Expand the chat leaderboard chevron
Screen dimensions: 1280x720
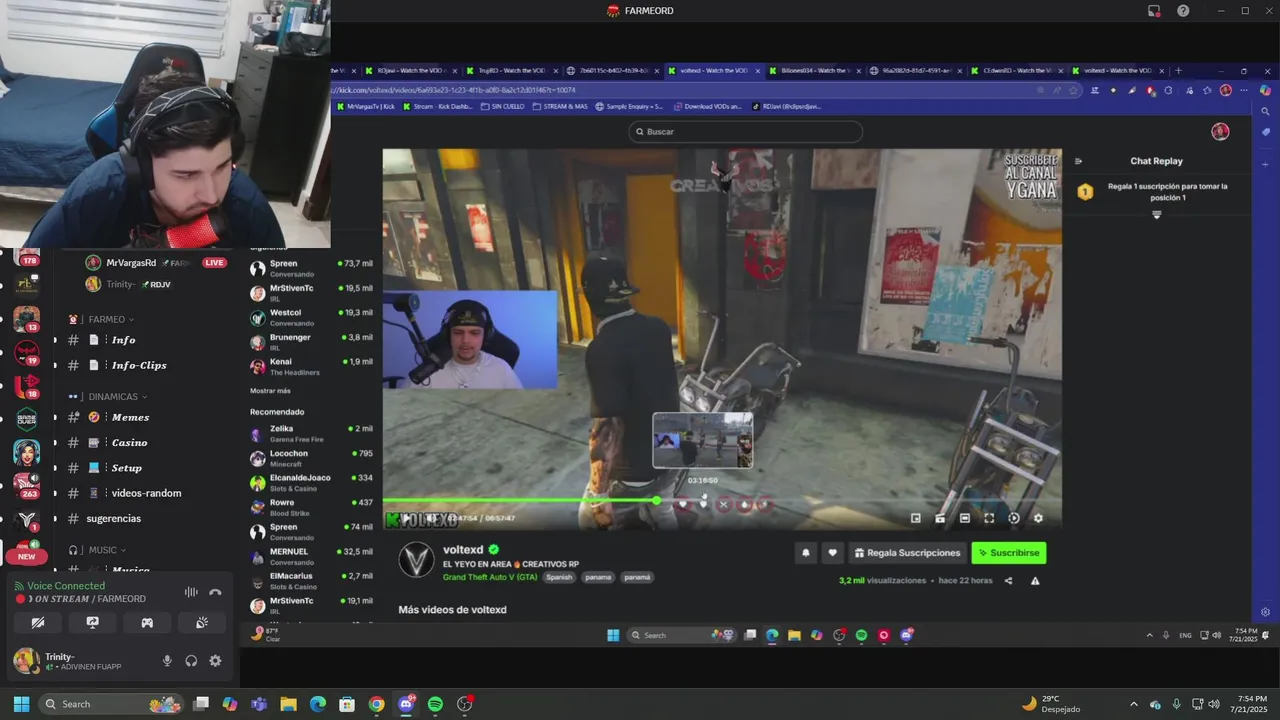point(1157,215)
